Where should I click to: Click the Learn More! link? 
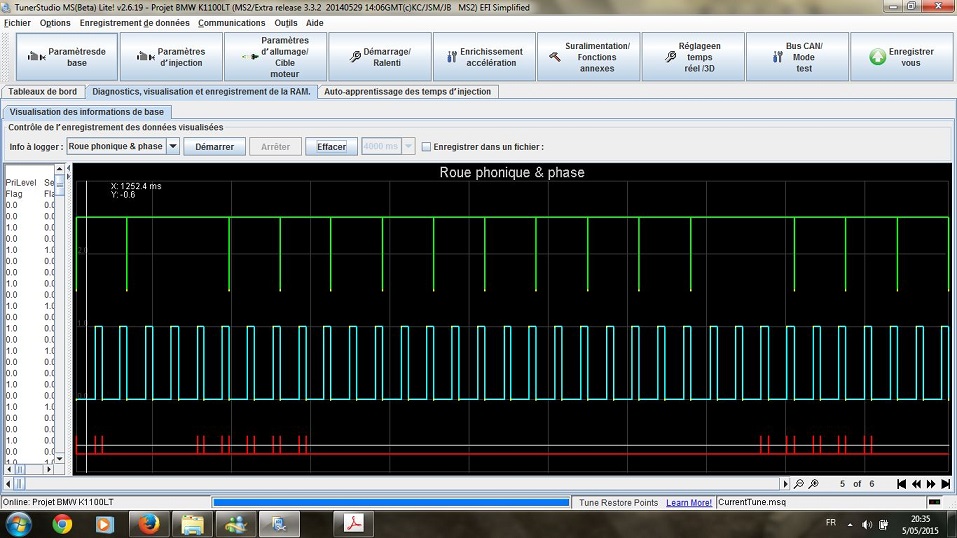688,502
